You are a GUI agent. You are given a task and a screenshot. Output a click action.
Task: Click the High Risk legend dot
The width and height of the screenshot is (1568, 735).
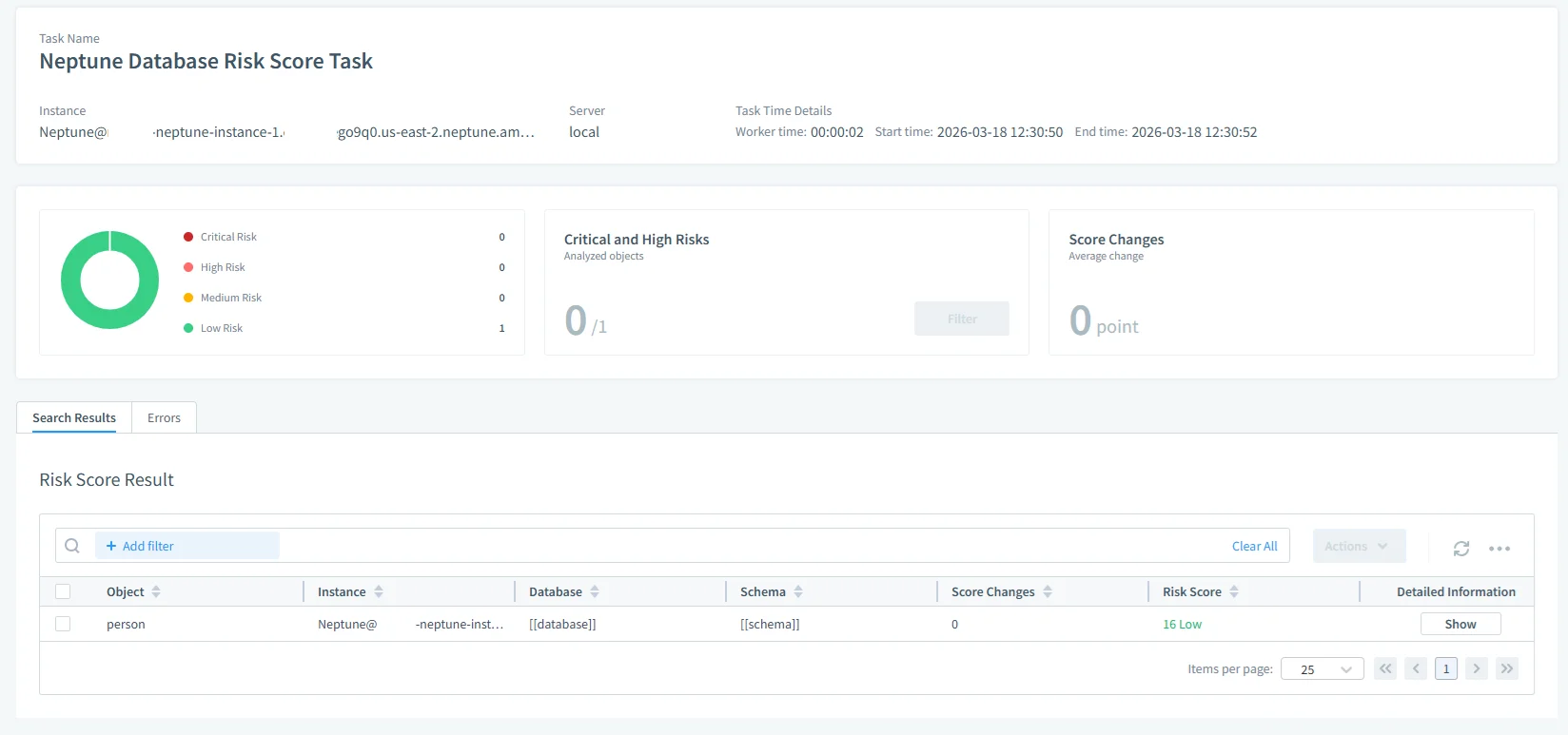[188, 267]
